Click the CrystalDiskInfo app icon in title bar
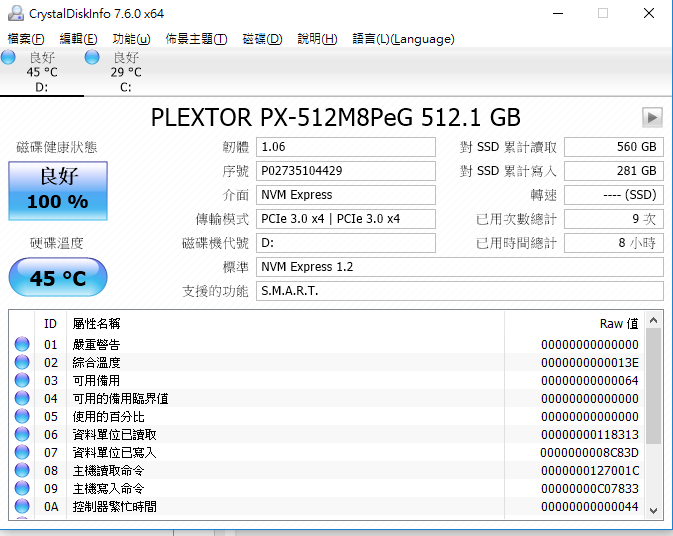Image resolution: width=673 pixels, height=536 pixels. coord(16,13)
